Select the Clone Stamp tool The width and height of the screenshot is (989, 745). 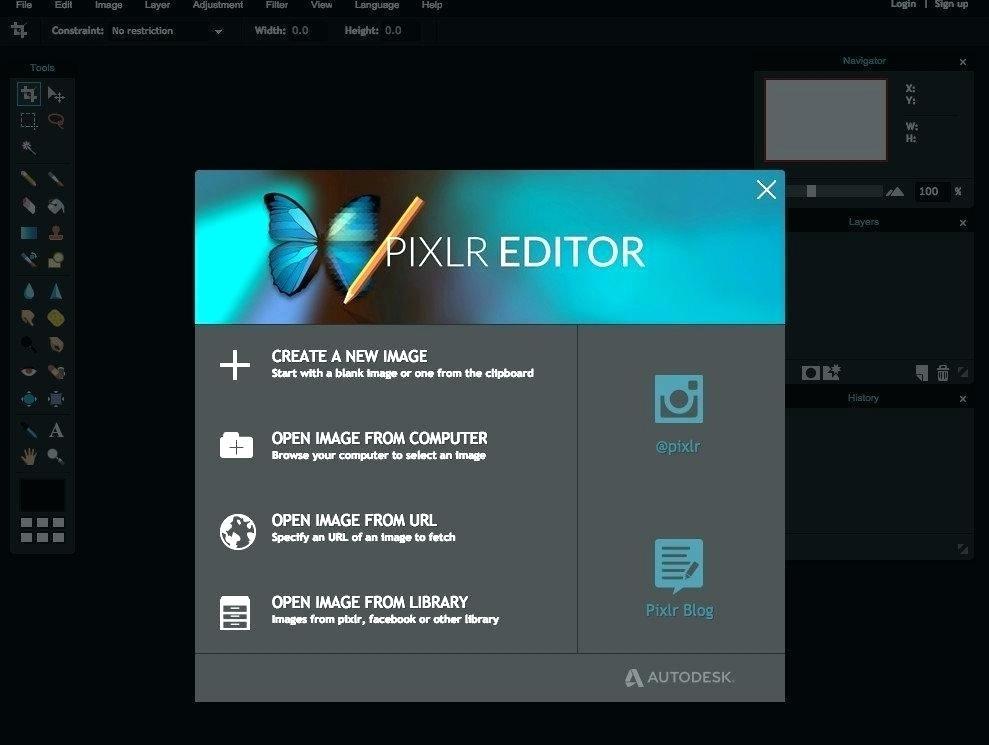point(56,232)
